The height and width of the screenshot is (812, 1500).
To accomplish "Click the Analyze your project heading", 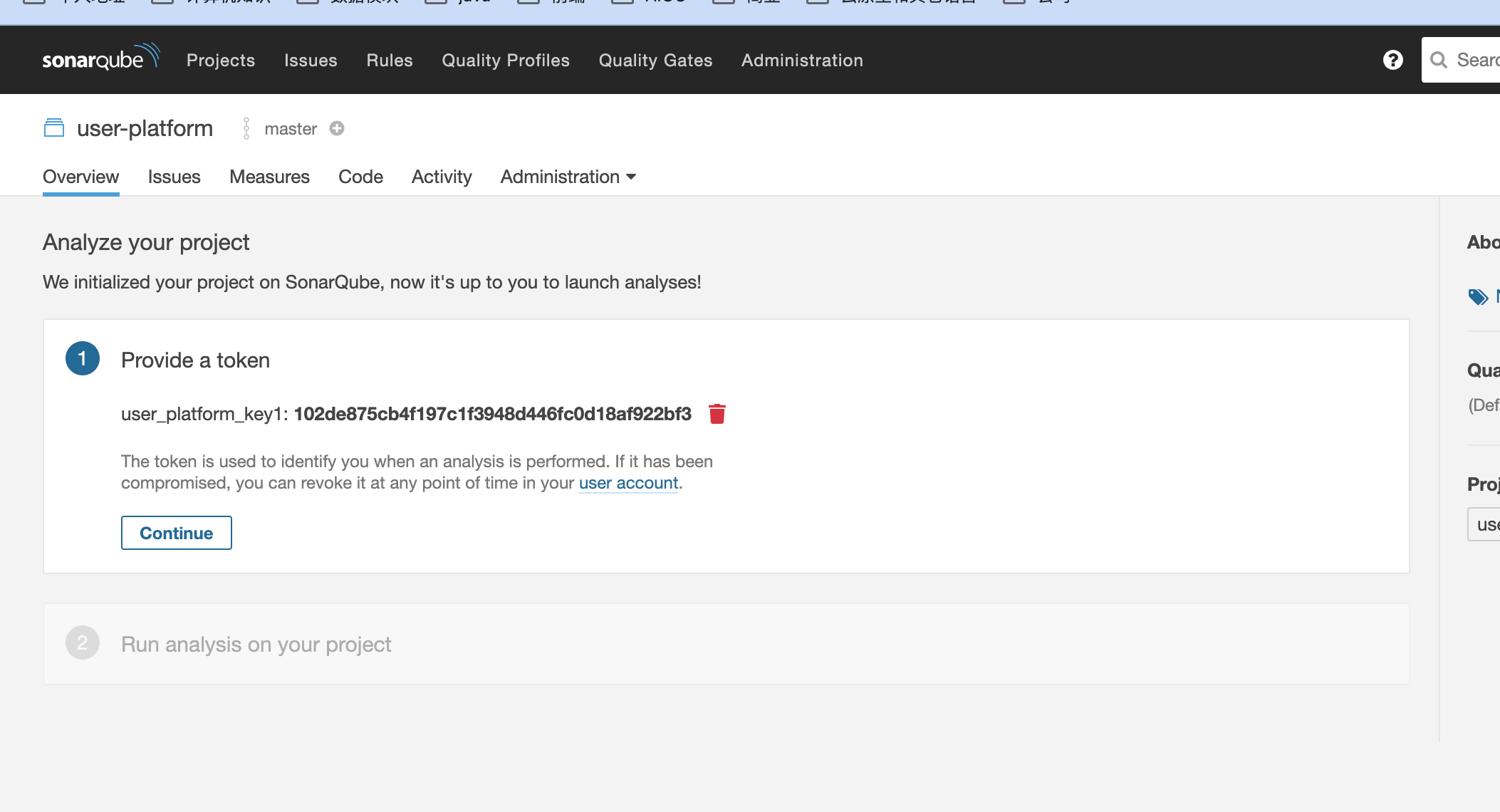I will pos(146,242).
